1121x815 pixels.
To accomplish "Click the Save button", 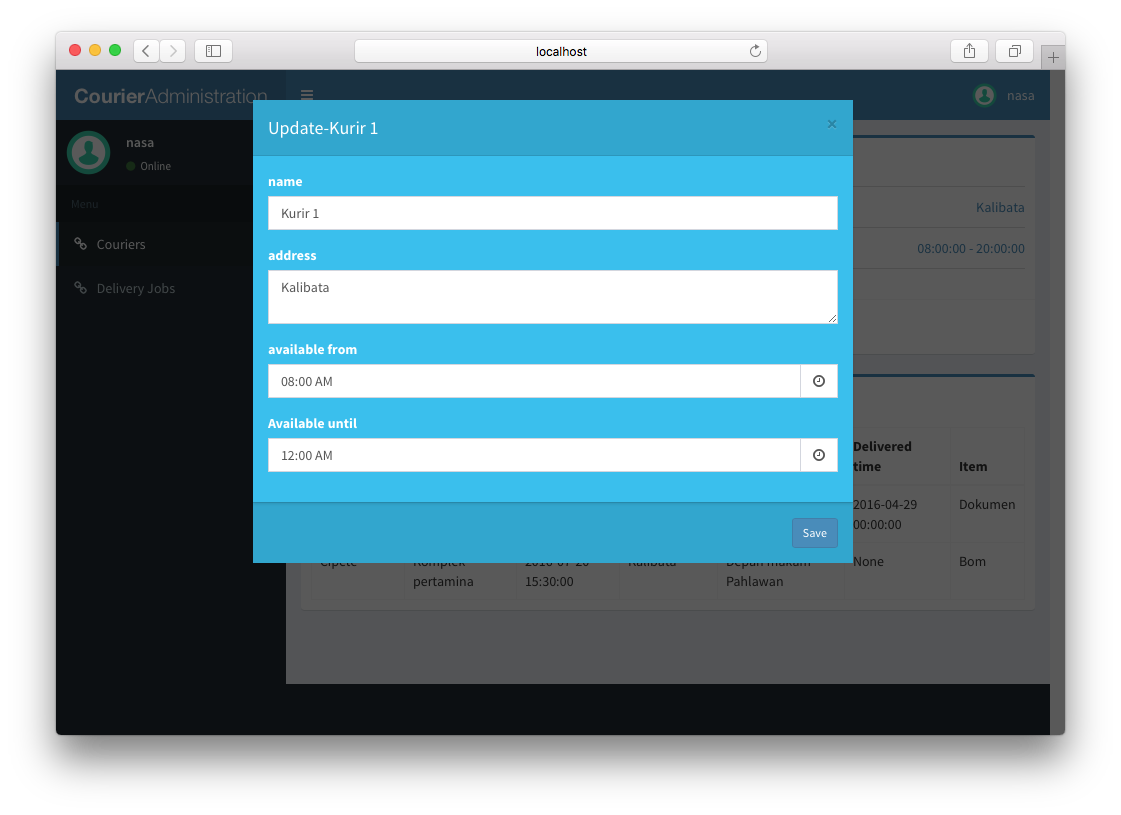I will 814,533.
